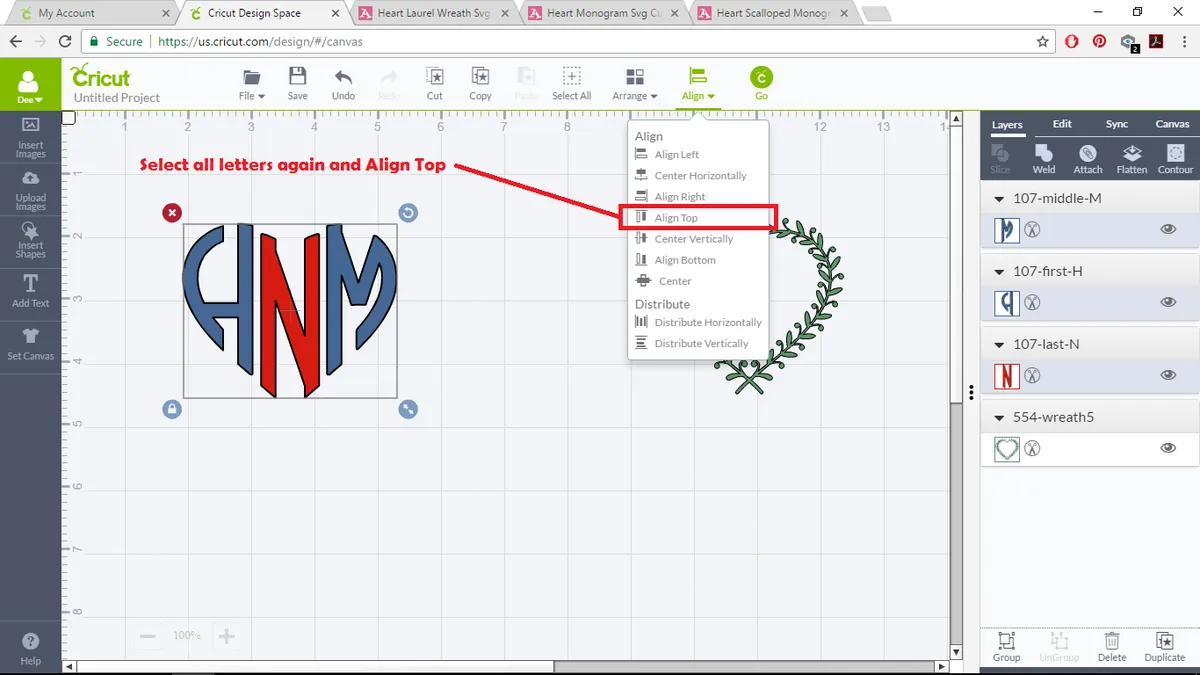Weld the selected layers
The width and height of the screenshot is (1200, 675).
click(1044, 158)
